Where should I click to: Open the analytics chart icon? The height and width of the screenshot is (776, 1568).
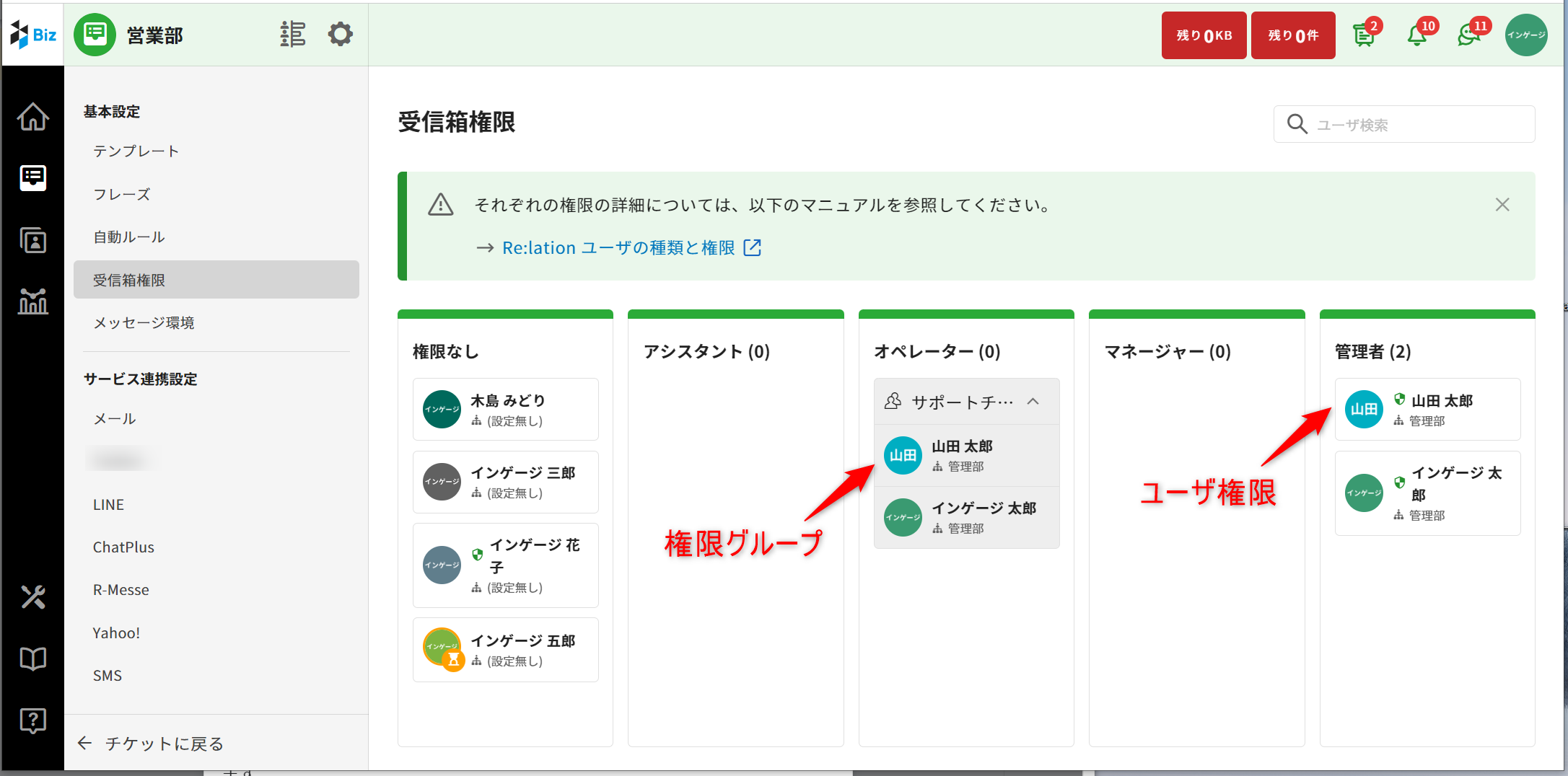pos(33,301)
